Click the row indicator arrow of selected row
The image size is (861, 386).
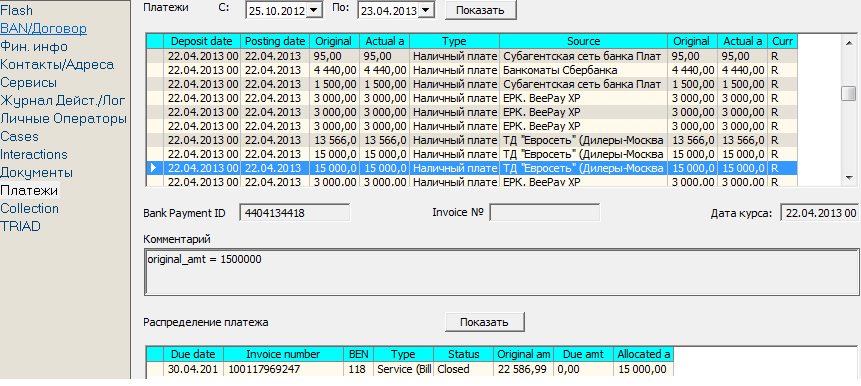pyautogui.click(x=155, y=167)
